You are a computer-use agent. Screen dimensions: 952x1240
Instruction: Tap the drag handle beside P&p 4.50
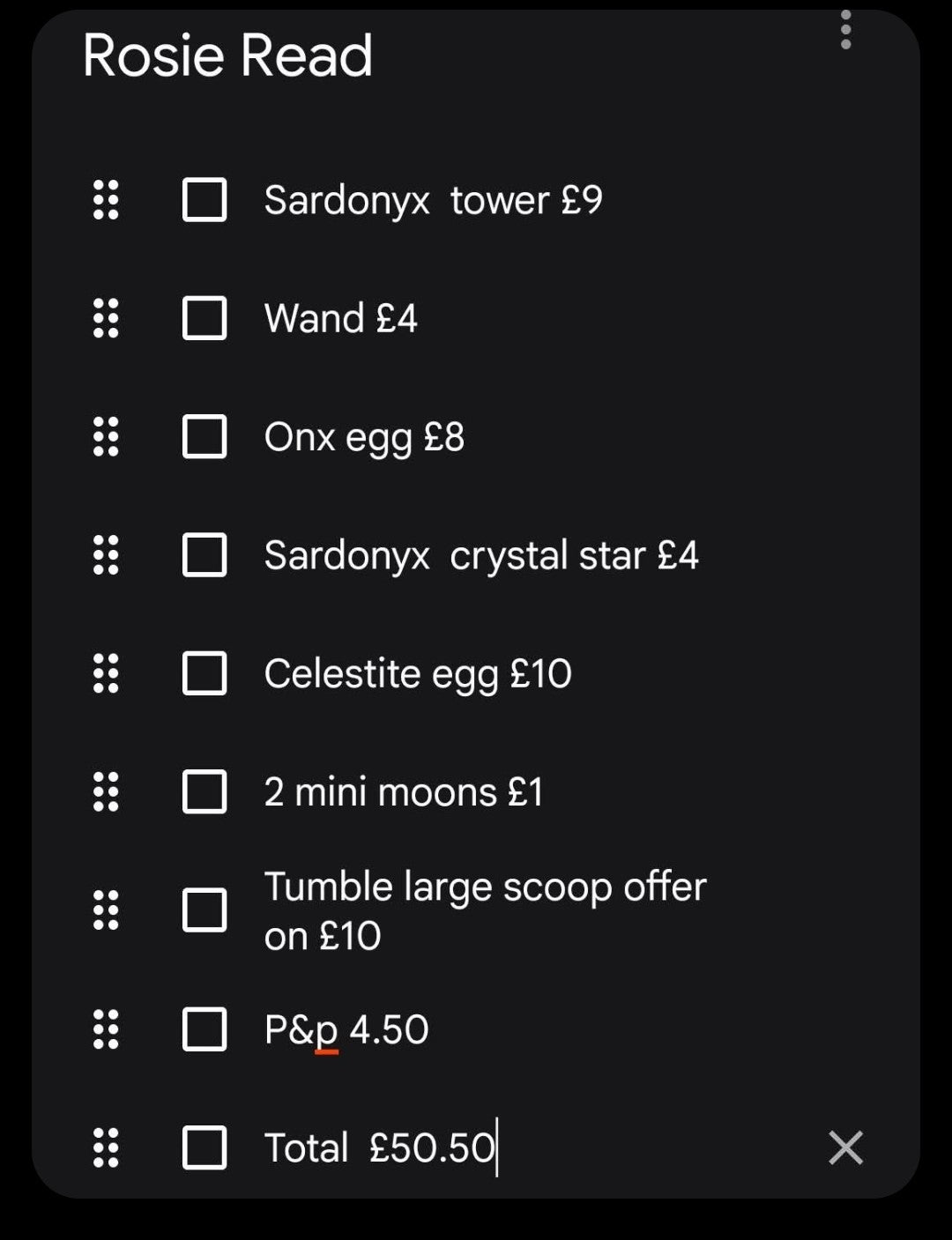coord(106,1028)
